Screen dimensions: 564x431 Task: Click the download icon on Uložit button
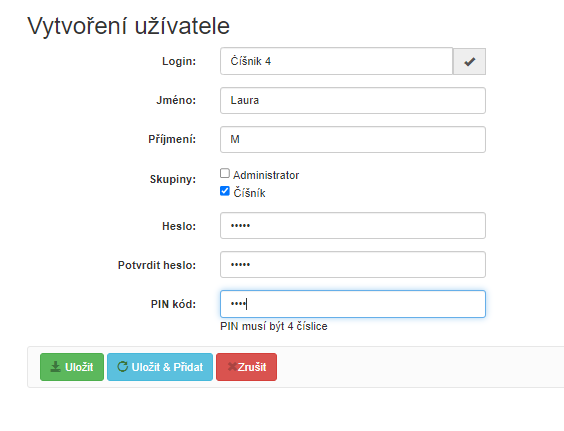(x=55, y=367)
